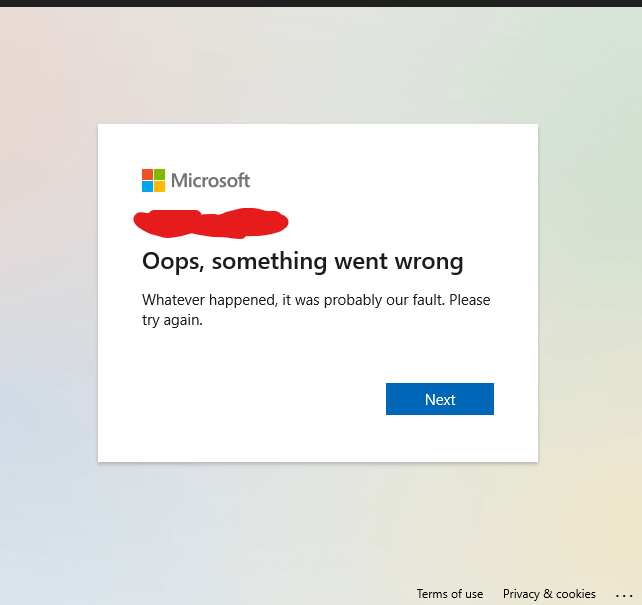Click the word "Please" in the message
This screenshot has width=642, height=605.
coord(470,300)
